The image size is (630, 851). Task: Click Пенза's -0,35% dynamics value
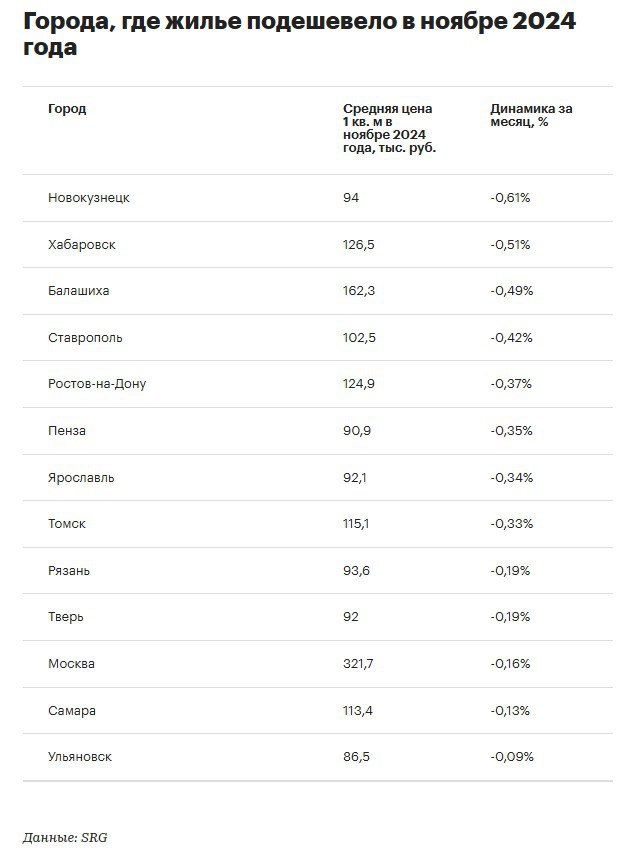pos(511,431)
